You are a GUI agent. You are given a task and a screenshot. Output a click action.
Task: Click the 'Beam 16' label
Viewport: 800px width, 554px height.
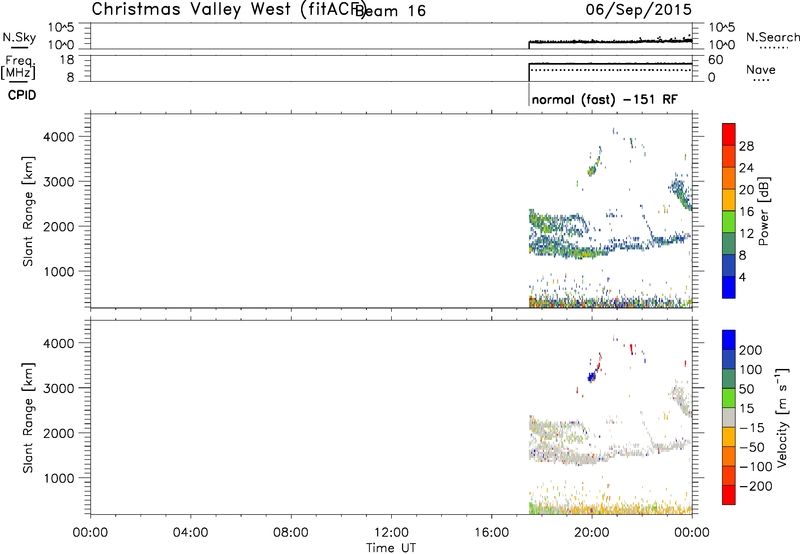point(390,11)
